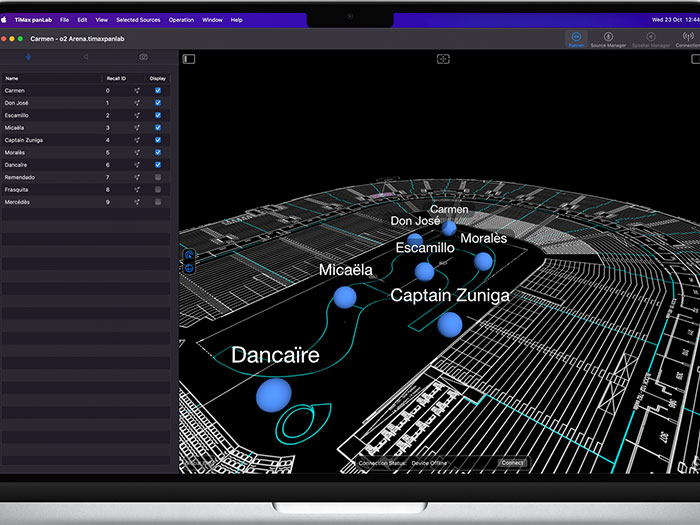Screen dimensions: 700x525
Task: Click the menu bar date and clock
Action: point(675,20)
